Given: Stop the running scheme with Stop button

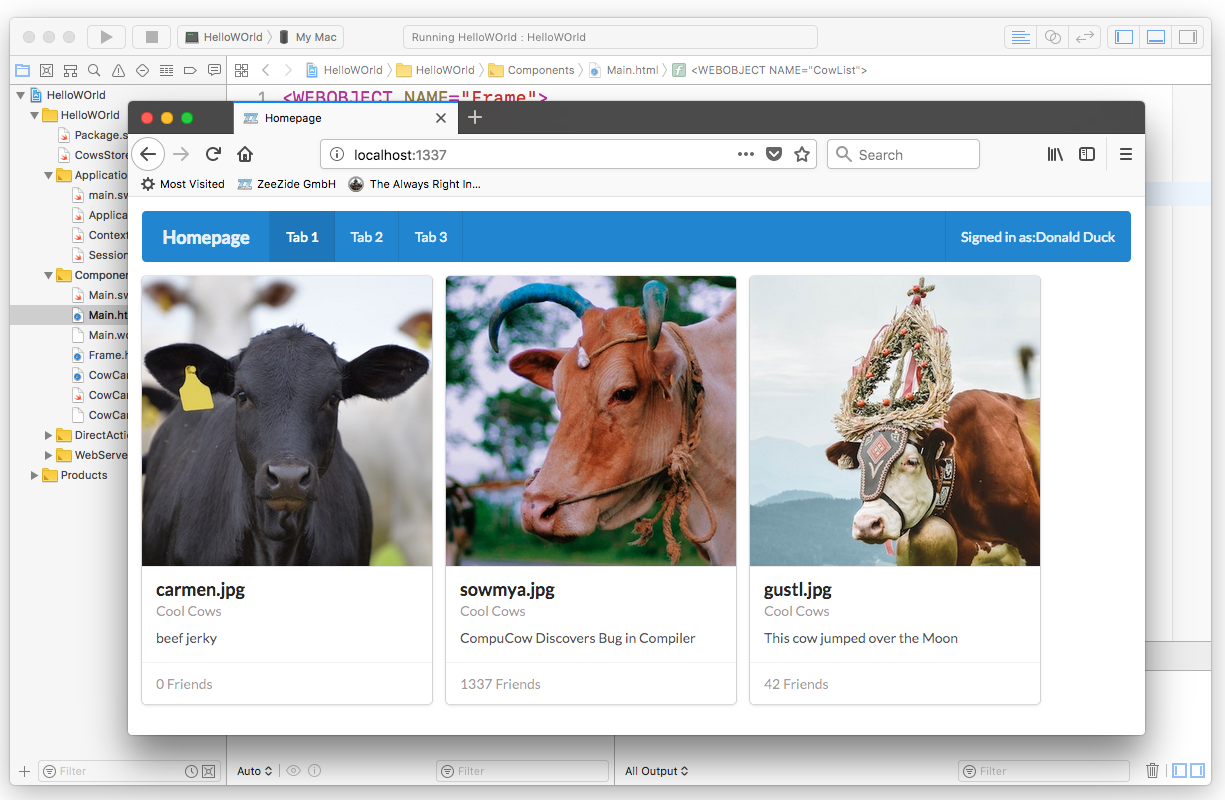Looking at the screenshot, I should [x=152, y=37].
